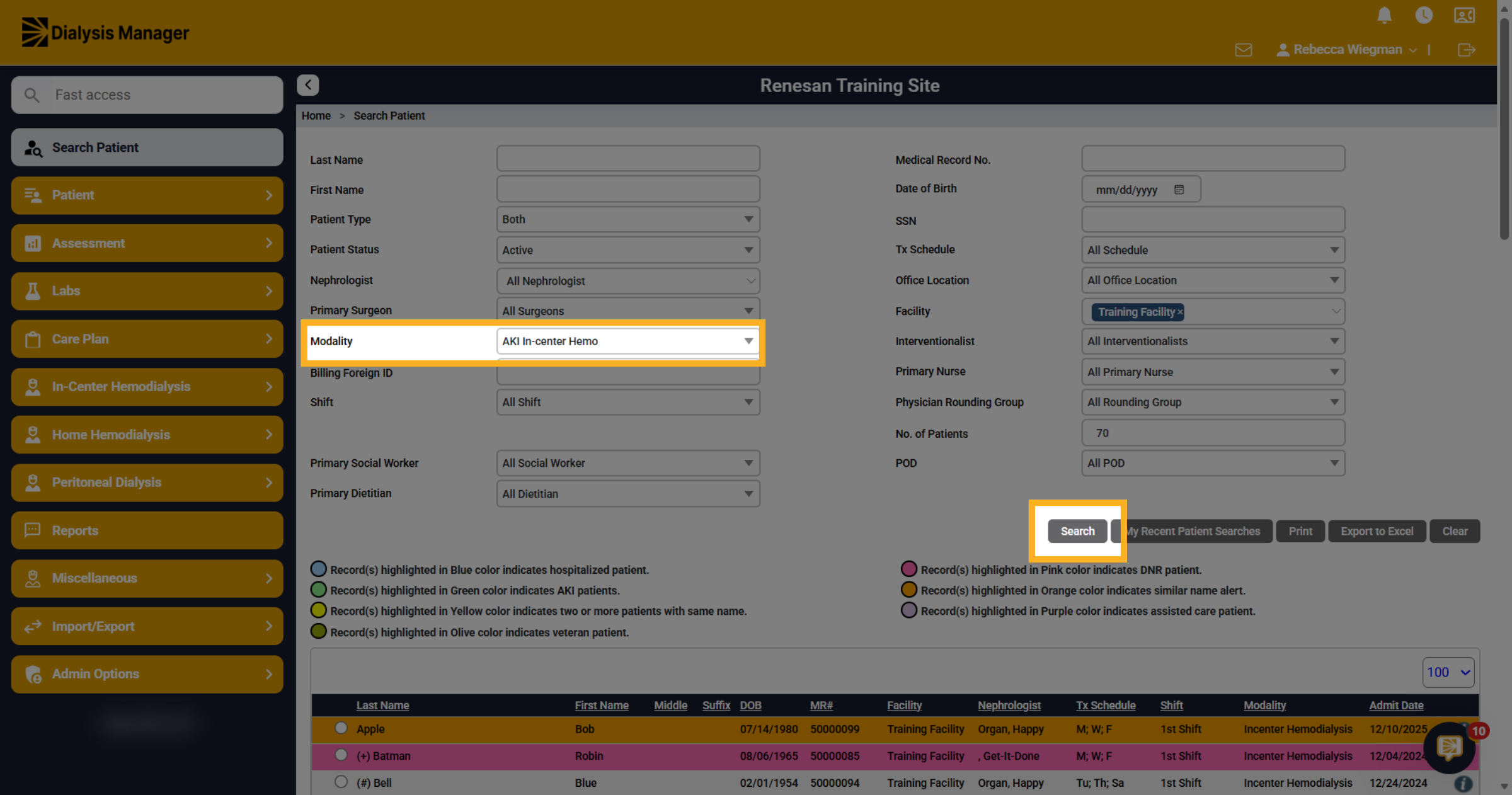The height and width of the screenshot is (795, 1512).
Task: Click the Reports icon in sidebar
Action: (33, 530)
